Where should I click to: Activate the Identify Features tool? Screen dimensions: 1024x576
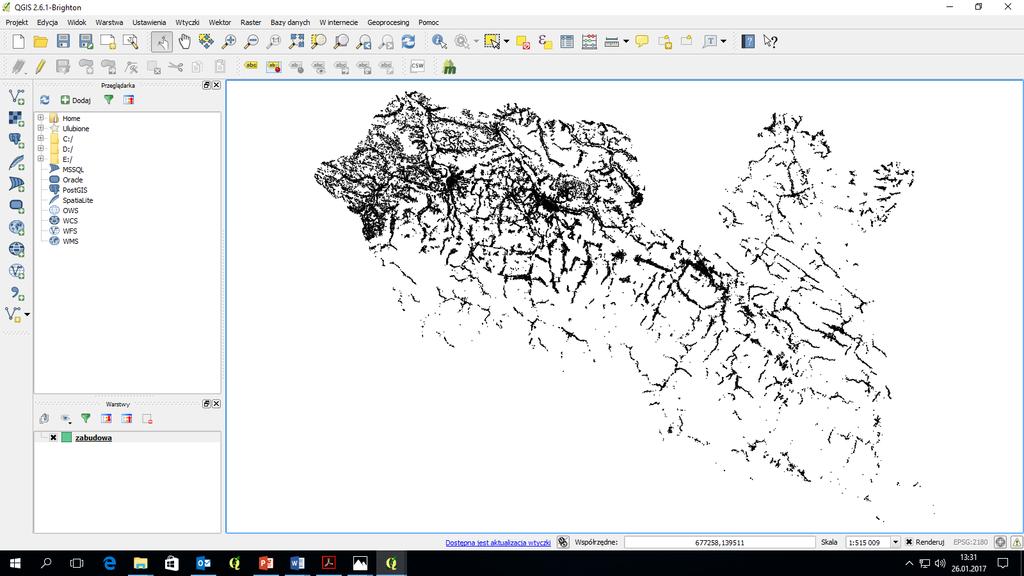coord(440,42)
